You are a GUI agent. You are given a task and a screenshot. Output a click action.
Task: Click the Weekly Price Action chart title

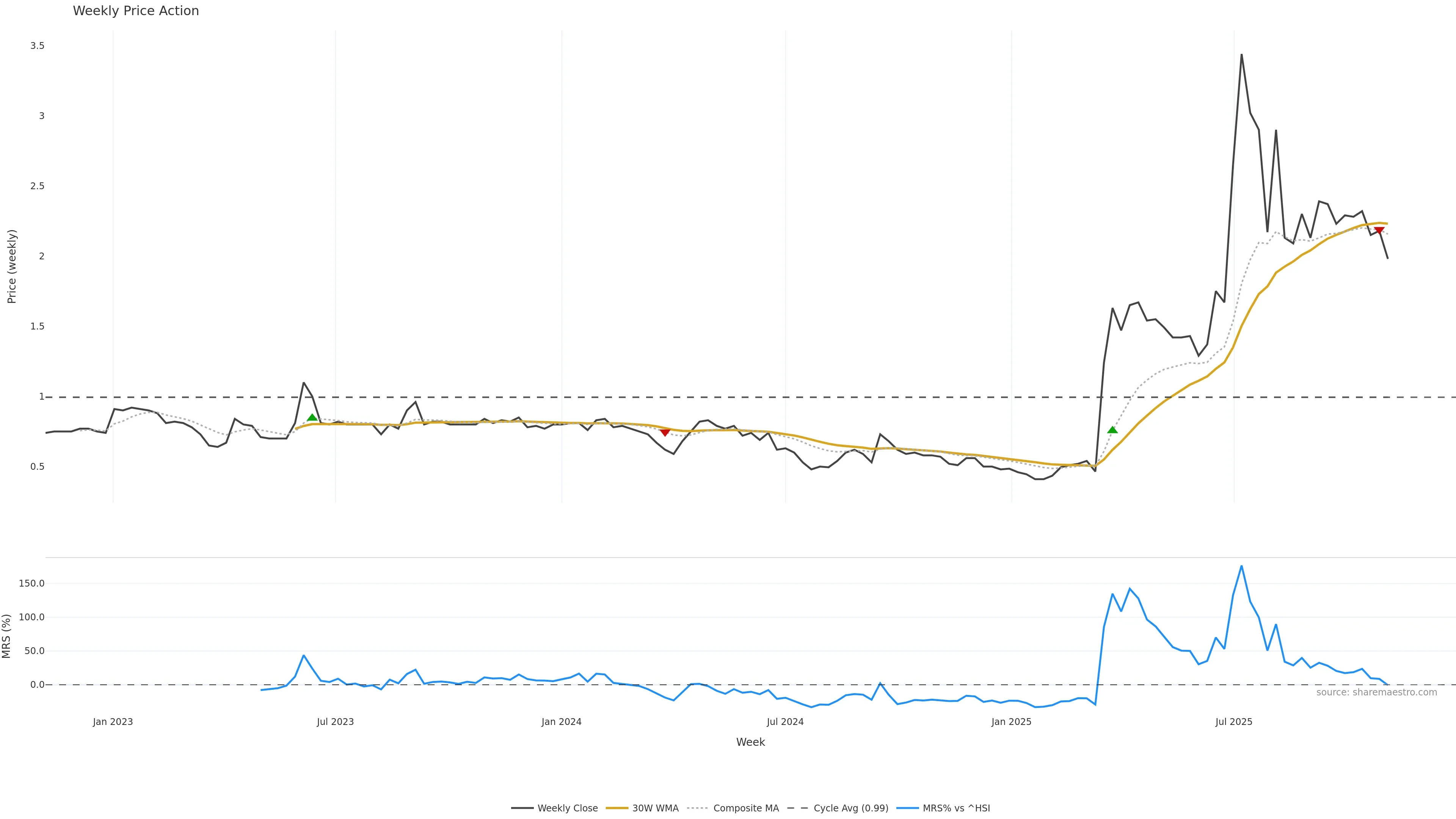point(136,11)
